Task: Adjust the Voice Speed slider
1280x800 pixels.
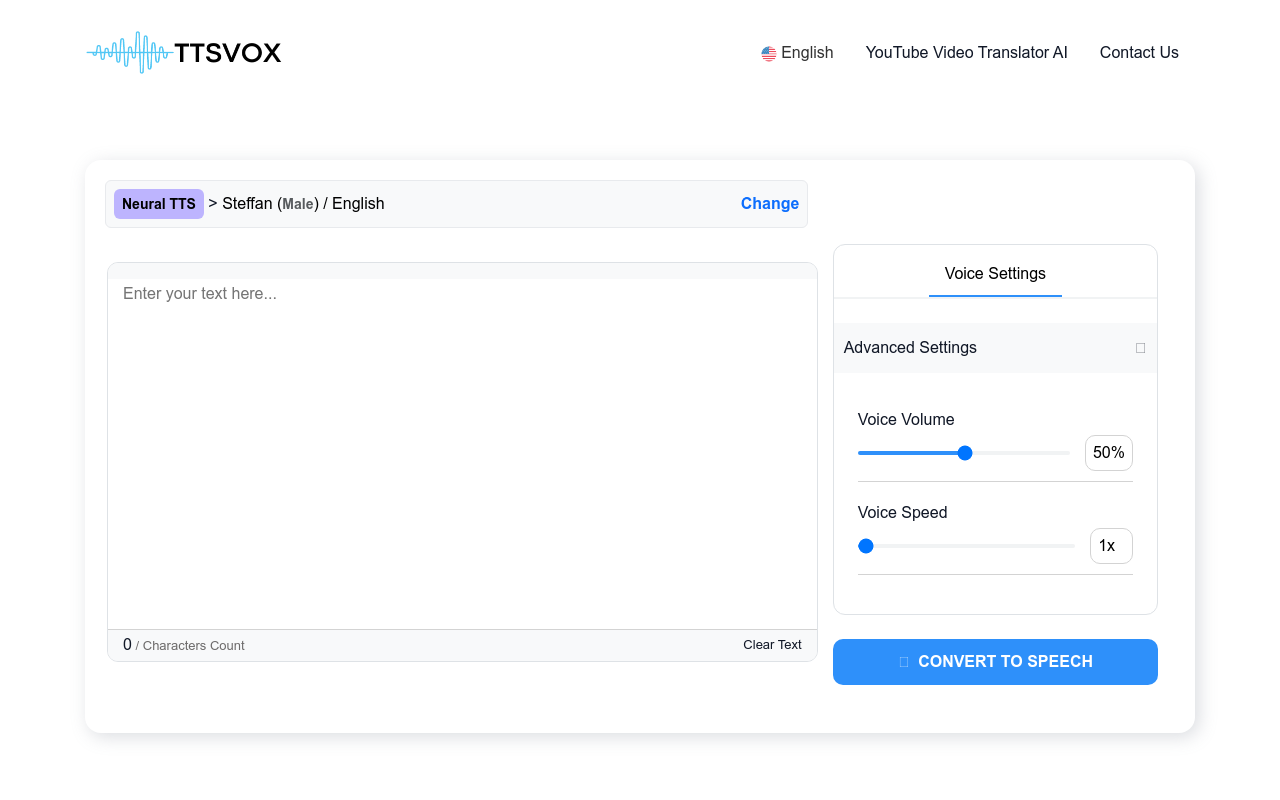Action: click(x=966, y=546)
